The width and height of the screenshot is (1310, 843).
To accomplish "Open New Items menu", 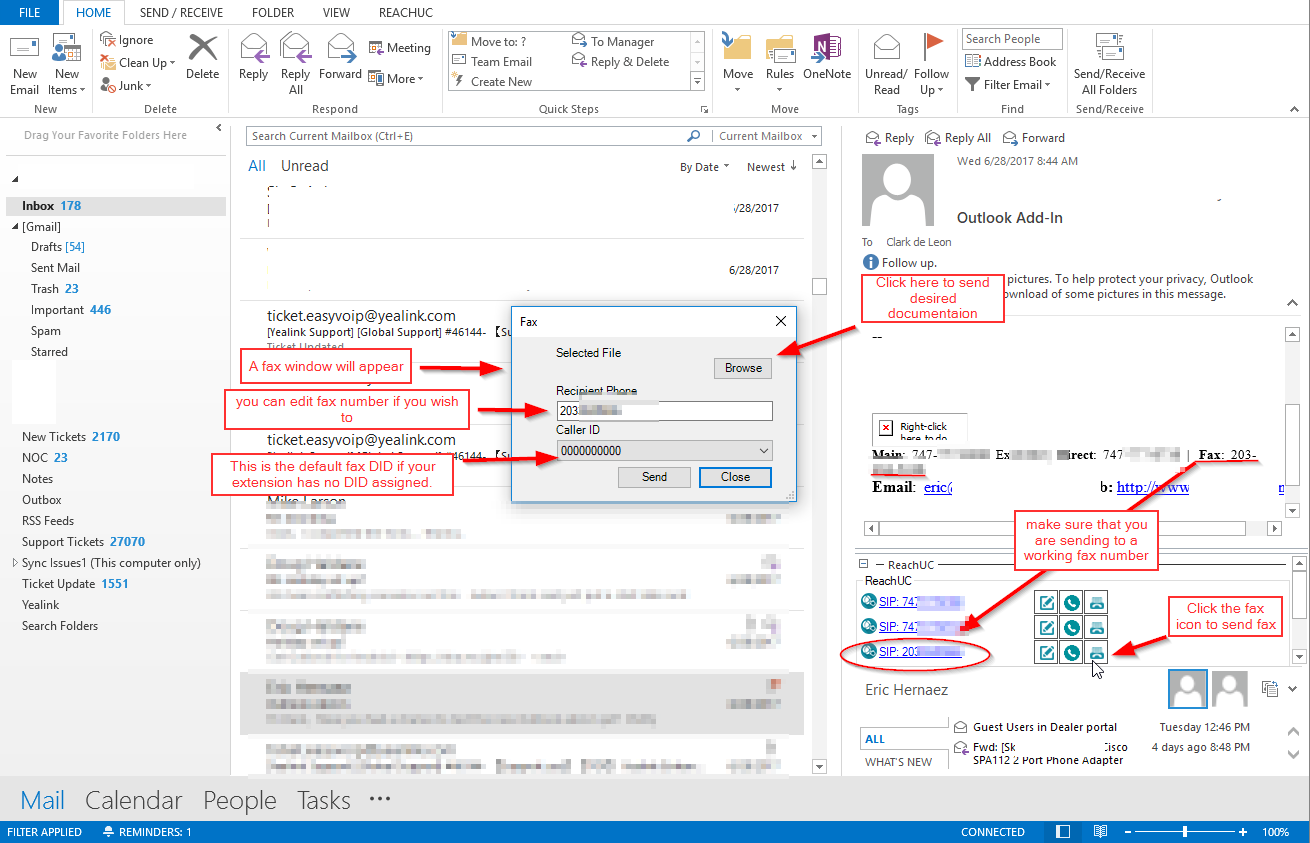I will click(67, 65).
